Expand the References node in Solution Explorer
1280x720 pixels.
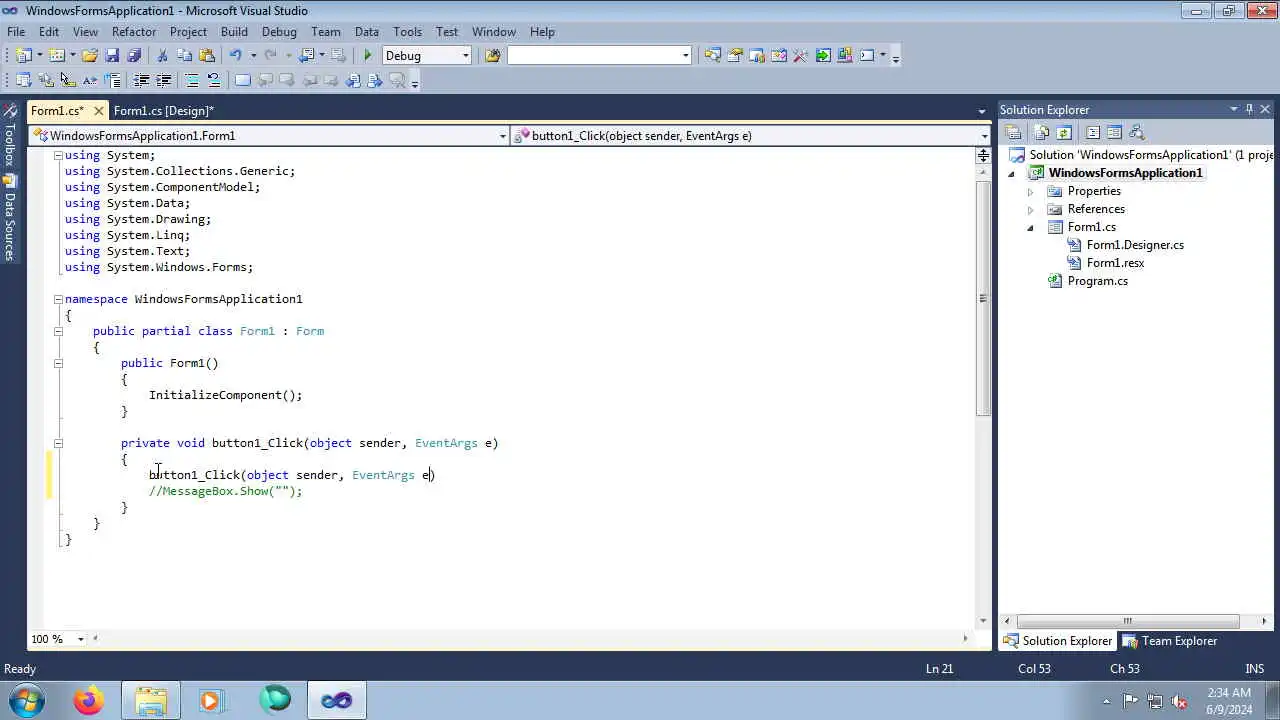click(1030, 209)
